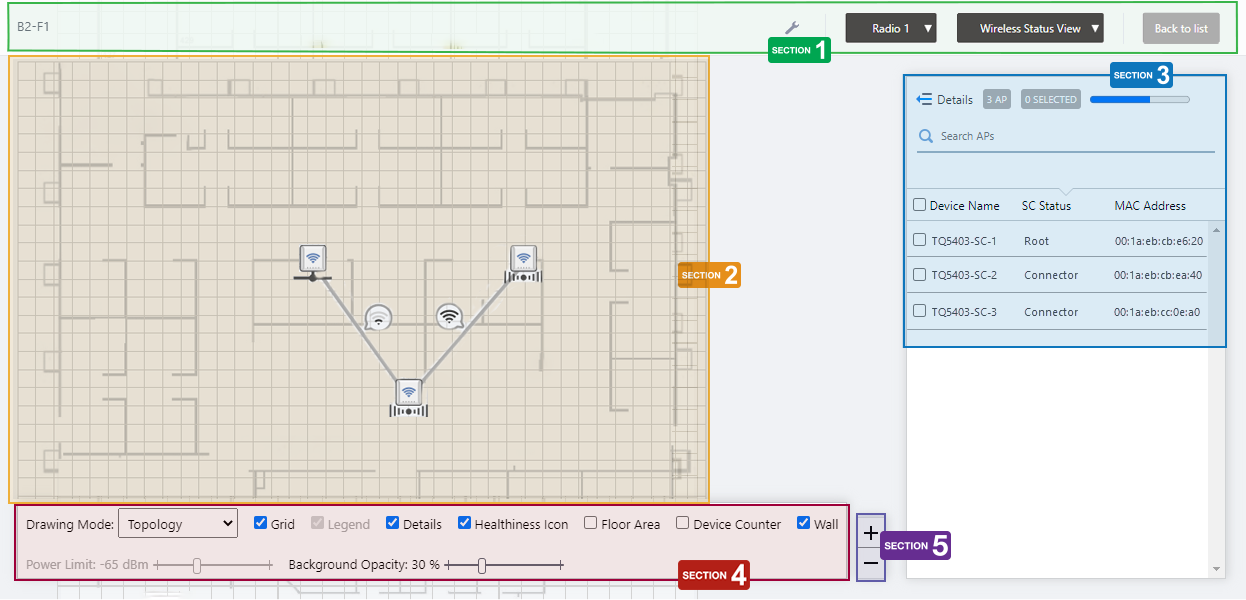The height and width of the screenshot is (600, 1246).
Task: Click the bottom connector AP icon
Action: 408,396
